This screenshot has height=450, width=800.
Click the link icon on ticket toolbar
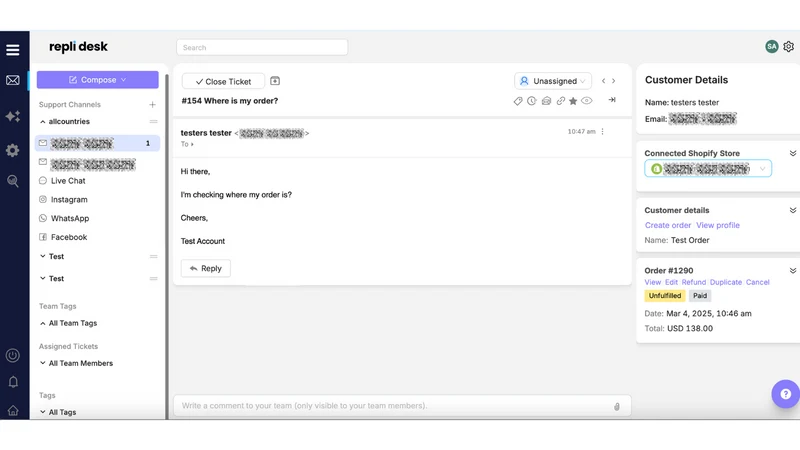[560, 101]
